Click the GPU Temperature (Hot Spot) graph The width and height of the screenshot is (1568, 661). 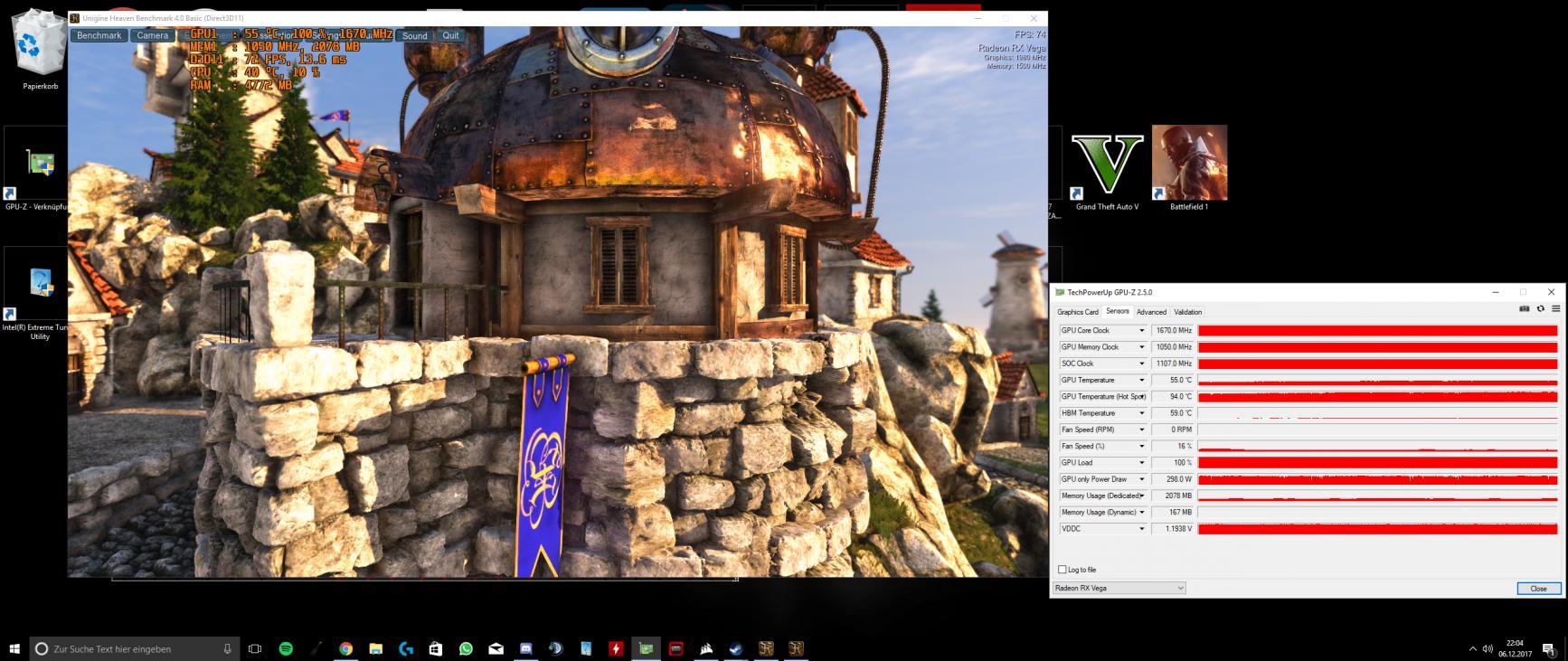pyautogui.click(x=1378, y=397)
